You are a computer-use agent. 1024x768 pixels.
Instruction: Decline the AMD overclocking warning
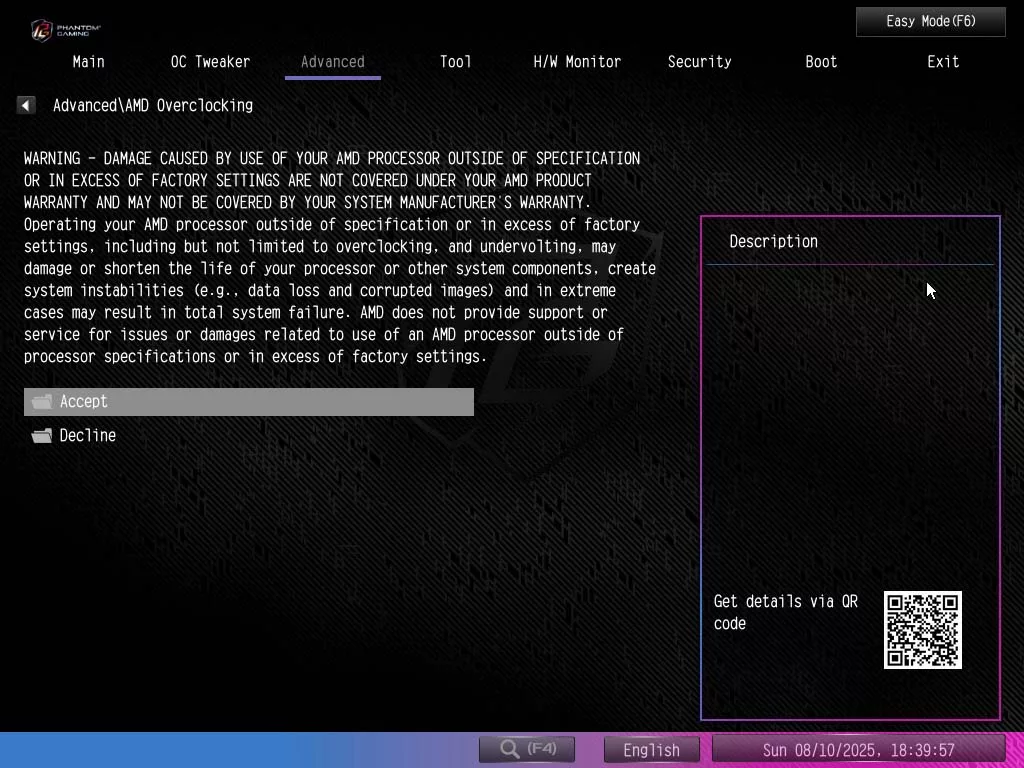click(249, 436)
